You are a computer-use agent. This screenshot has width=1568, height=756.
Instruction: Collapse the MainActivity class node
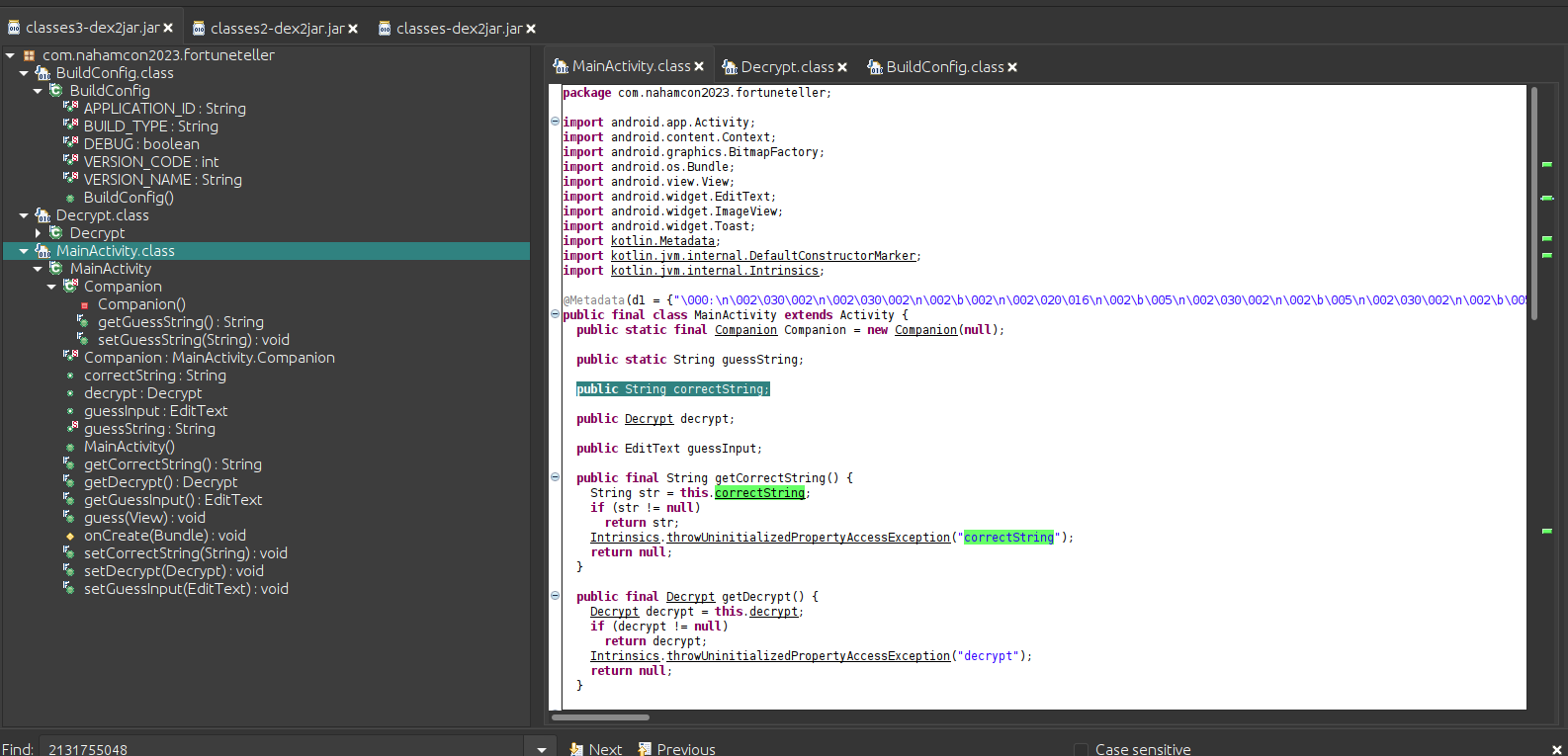pyautogui.click(x=38, y=269)
